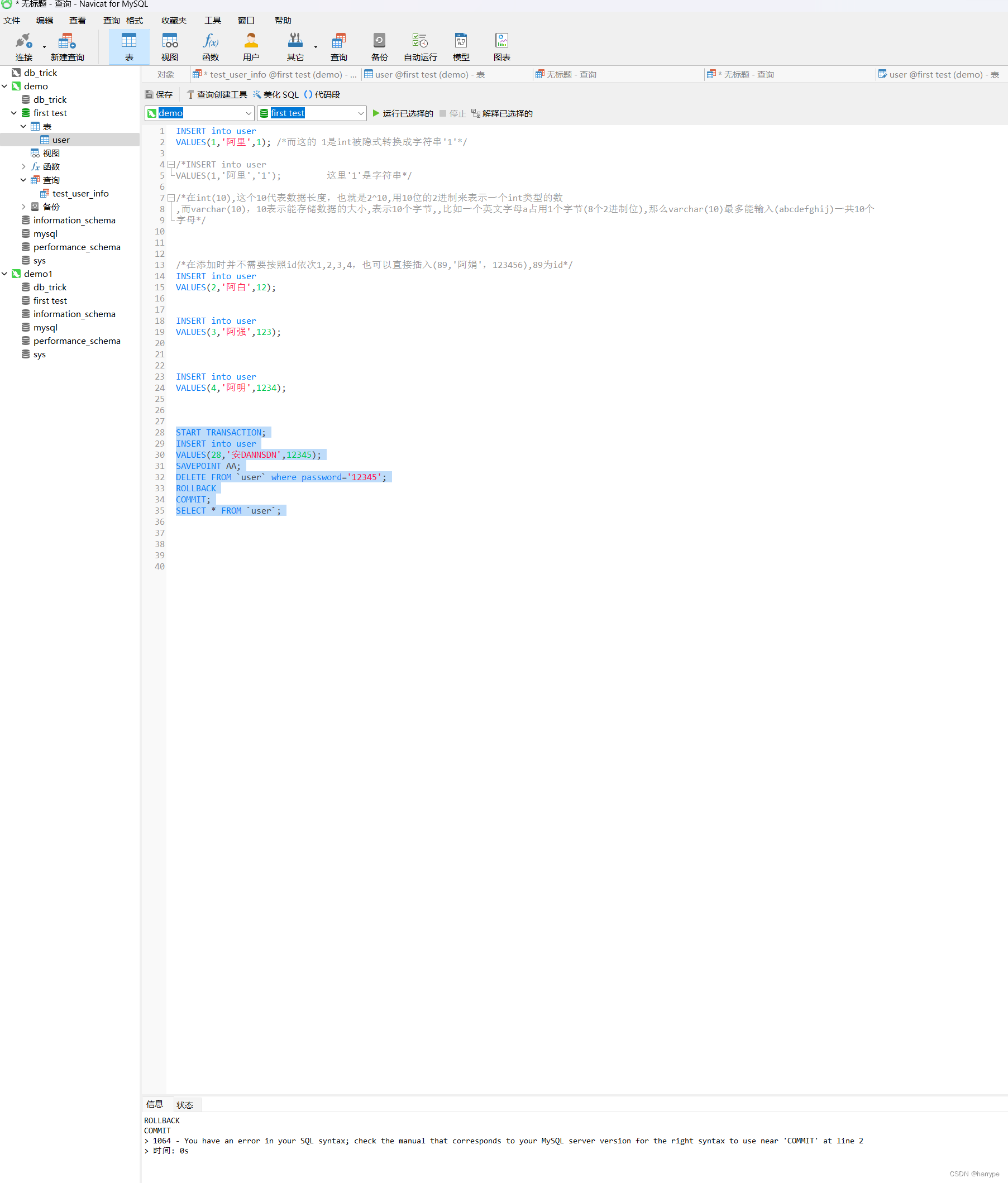Screen dimensions: 1008x1183
Task: Switch to the 信息 Info tab
Action: pos(155,1104)
